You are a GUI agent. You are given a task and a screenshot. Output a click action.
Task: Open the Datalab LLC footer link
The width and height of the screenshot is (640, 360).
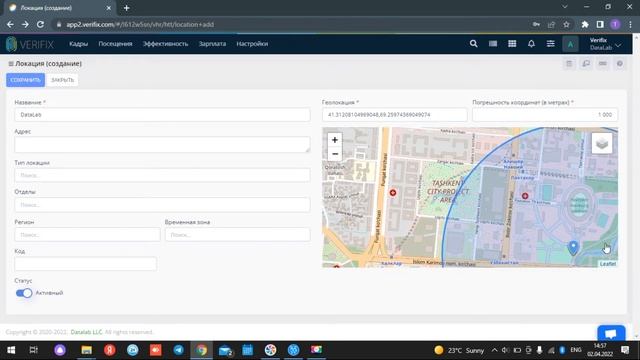pos(86,332)
